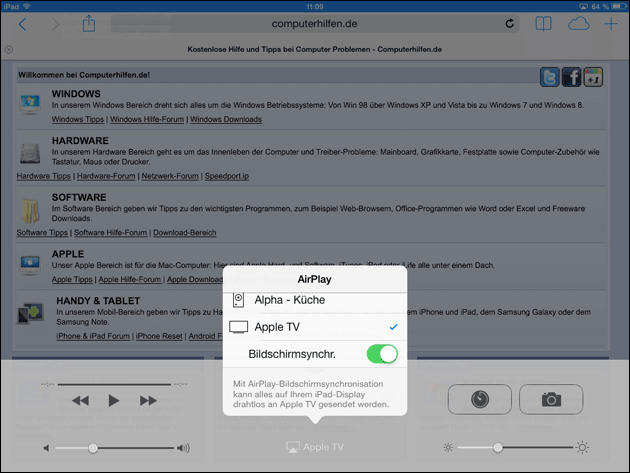Image resolution: width=630 pixels, height=473 pixels.
Task: Open the Camera icon in Control Center
Action: [x=551, y=399]
